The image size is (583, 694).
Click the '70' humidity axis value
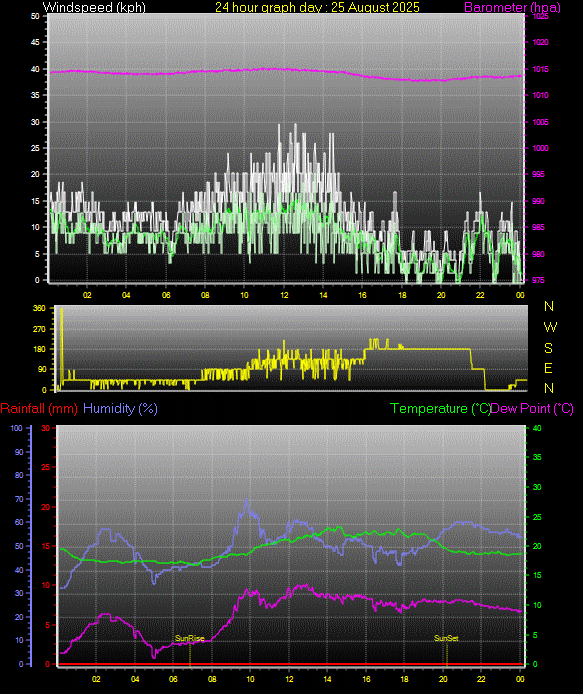[19, 499]
